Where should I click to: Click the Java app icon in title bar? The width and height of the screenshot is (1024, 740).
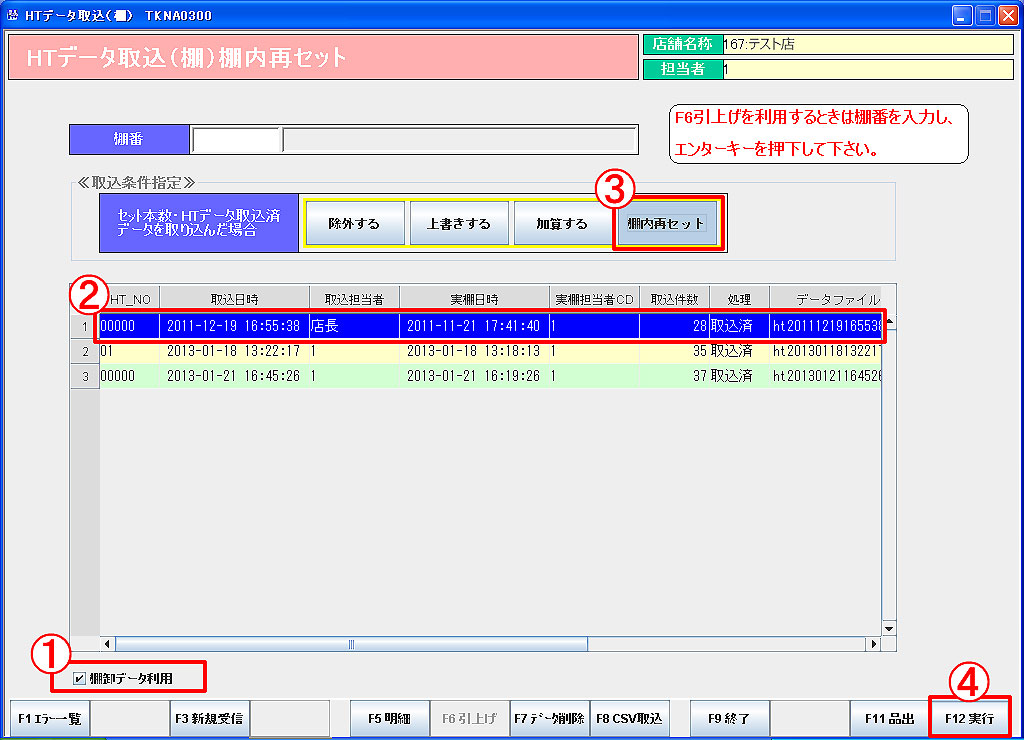[x=12, y=15]
